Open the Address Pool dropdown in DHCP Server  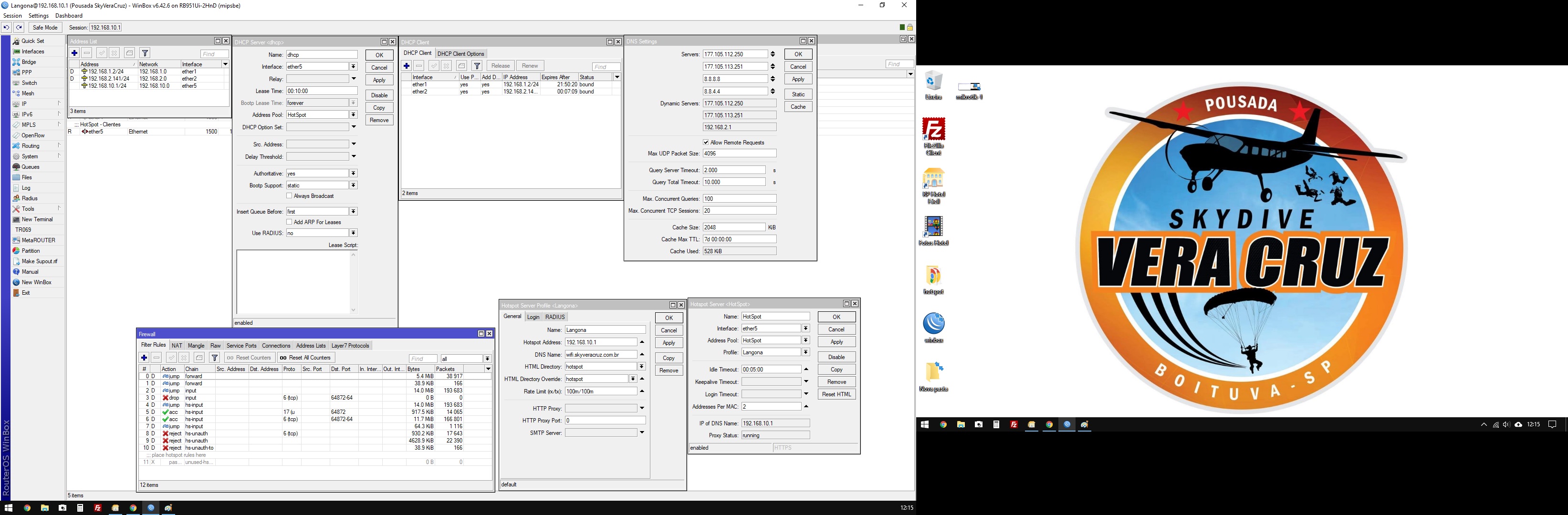coord(353,115)
